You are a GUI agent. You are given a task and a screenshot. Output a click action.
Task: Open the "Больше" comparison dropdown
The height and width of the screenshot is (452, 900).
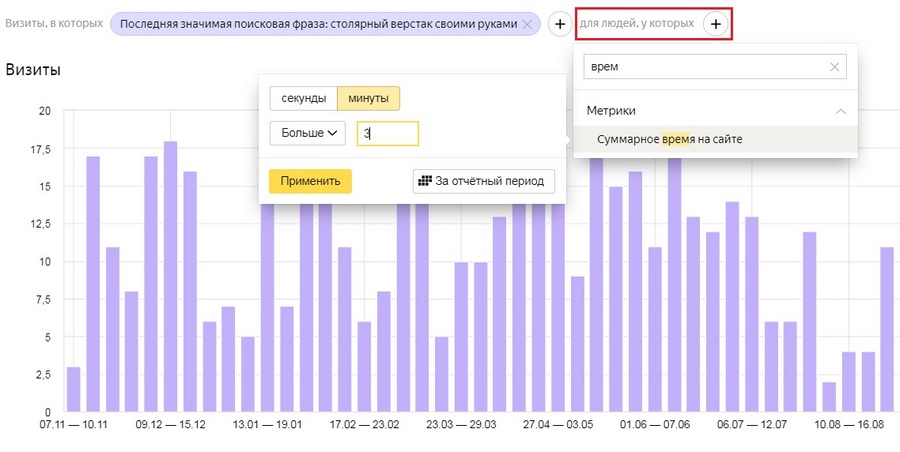pos(307,133)
